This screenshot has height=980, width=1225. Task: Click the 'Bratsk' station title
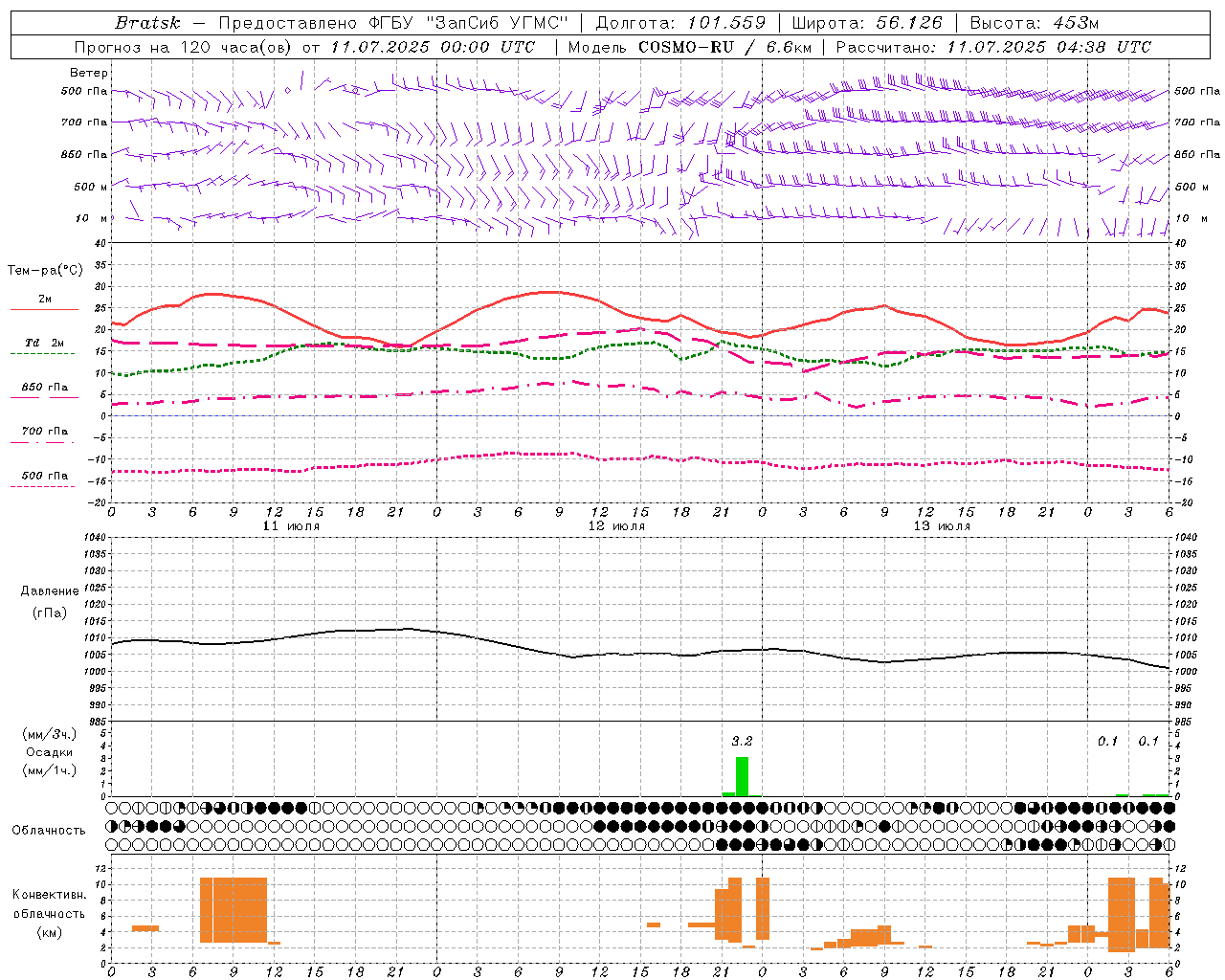click(147, 23)
